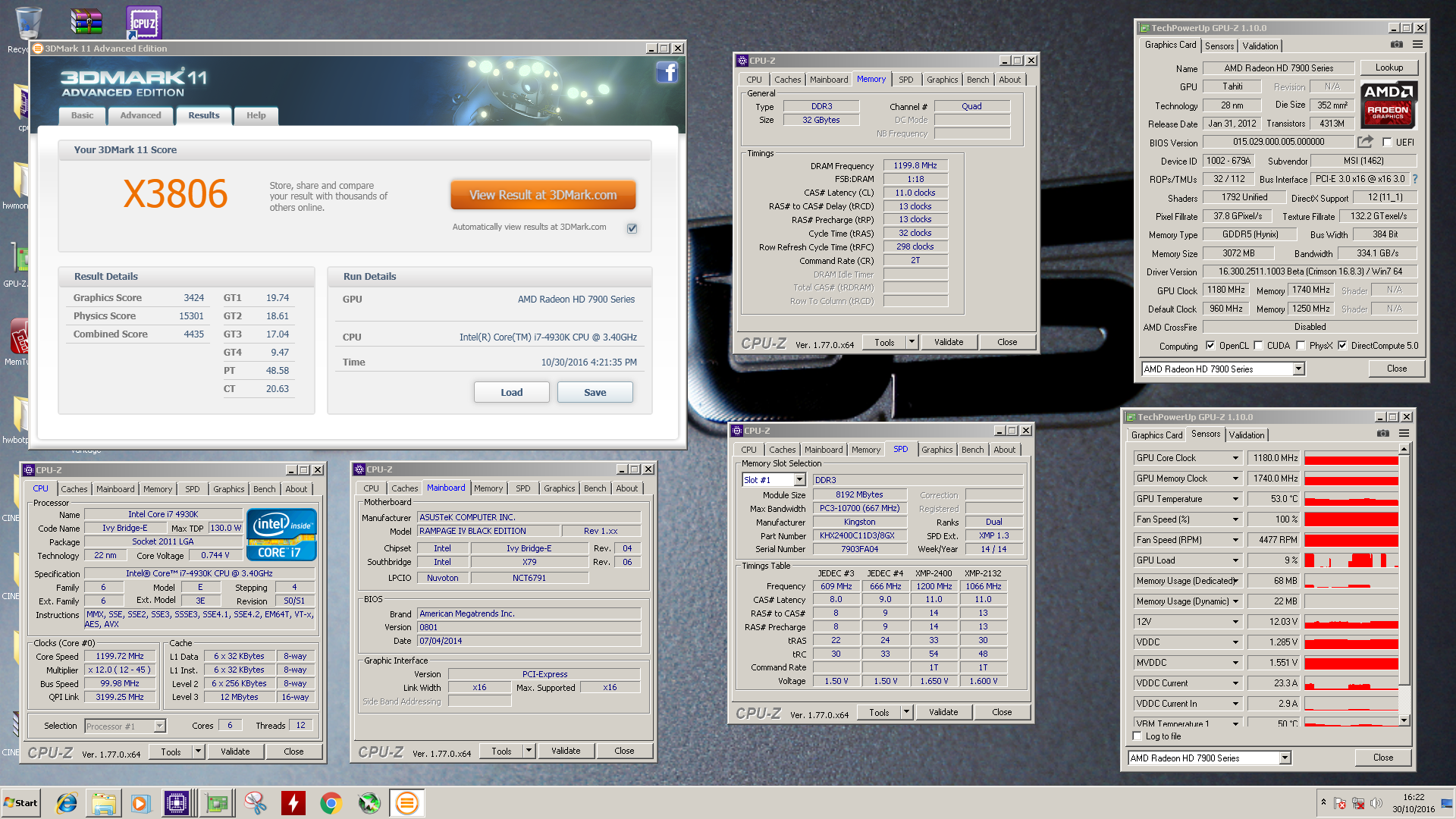Viewport: 1456px width, 819px height.
Task: Open Tools dropdown arrow in CPU-Z Mainboard window
Action: pyautogui.click(x=529, y=751)
